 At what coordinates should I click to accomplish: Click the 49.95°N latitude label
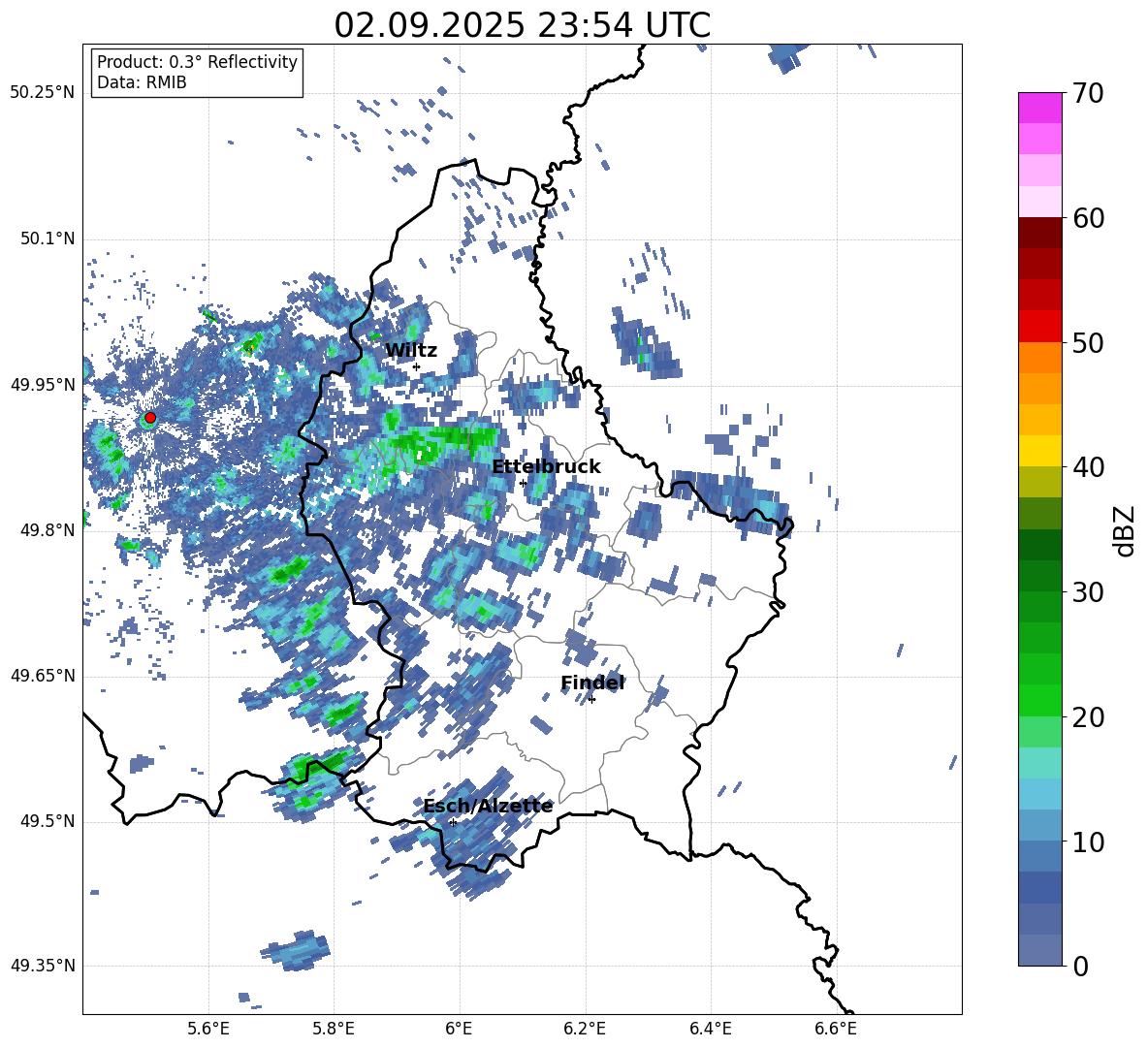pyautogui.click(x=43, y=385)
